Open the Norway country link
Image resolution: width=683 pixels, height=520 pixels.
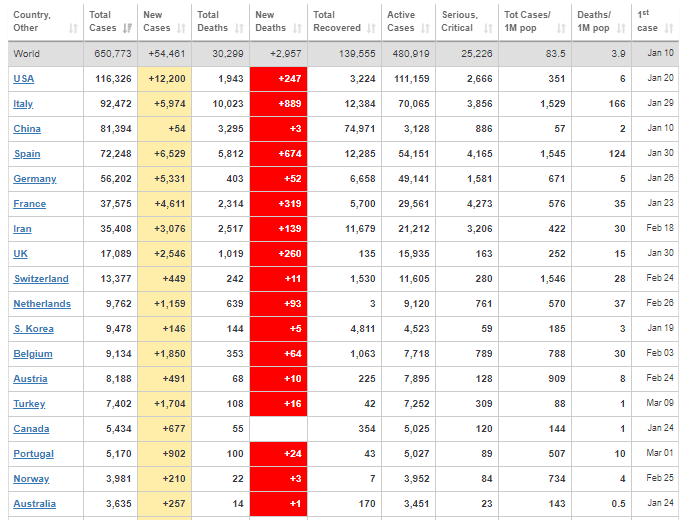[x=31, y=479]
